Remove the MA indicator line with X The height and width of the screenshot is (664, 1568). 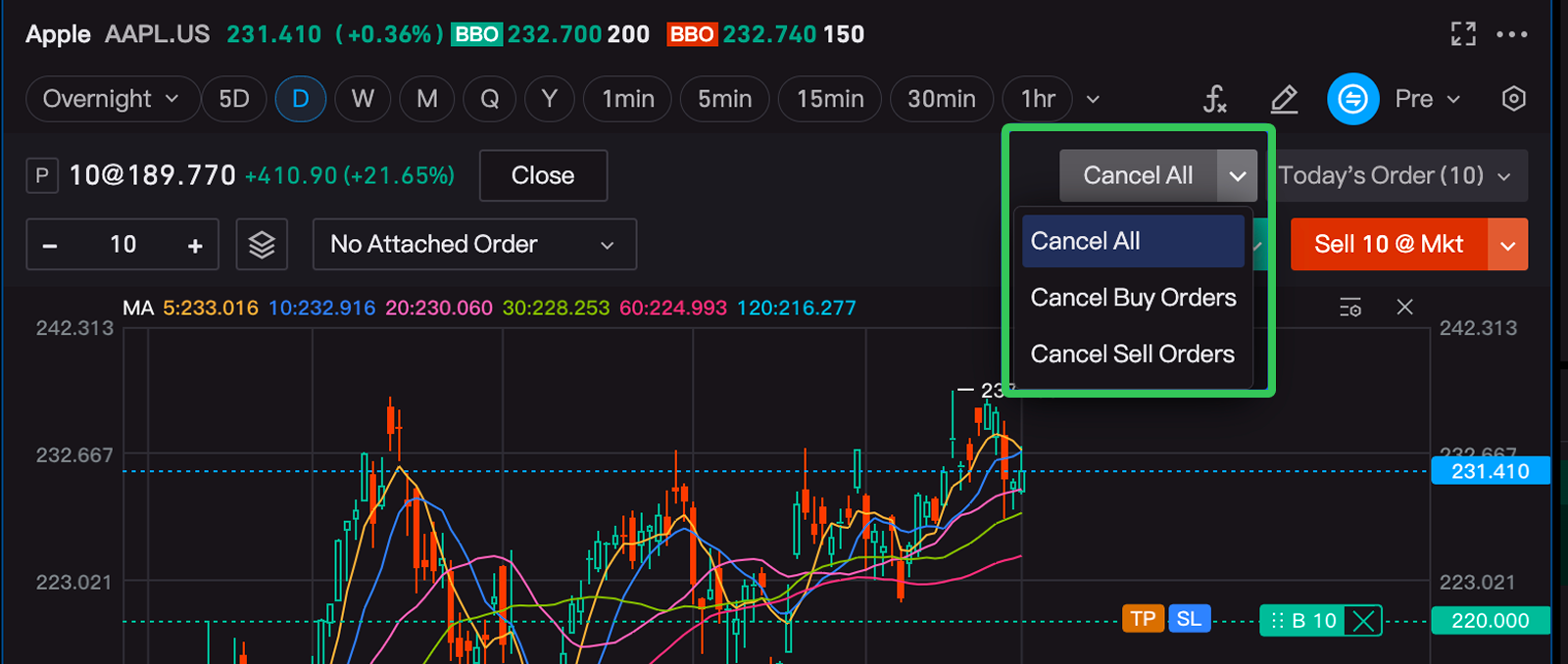1404,308
